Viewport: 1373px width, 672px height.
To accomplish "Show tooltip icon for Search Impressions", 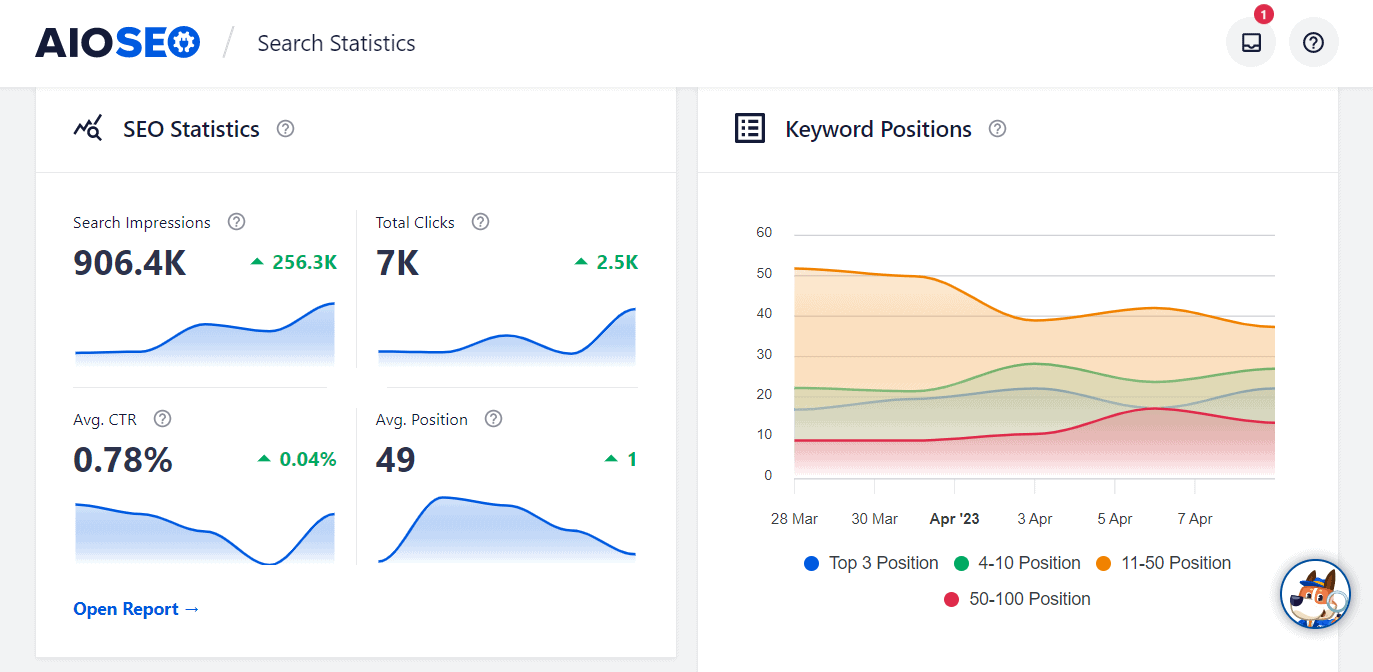I will click(236, 222).
